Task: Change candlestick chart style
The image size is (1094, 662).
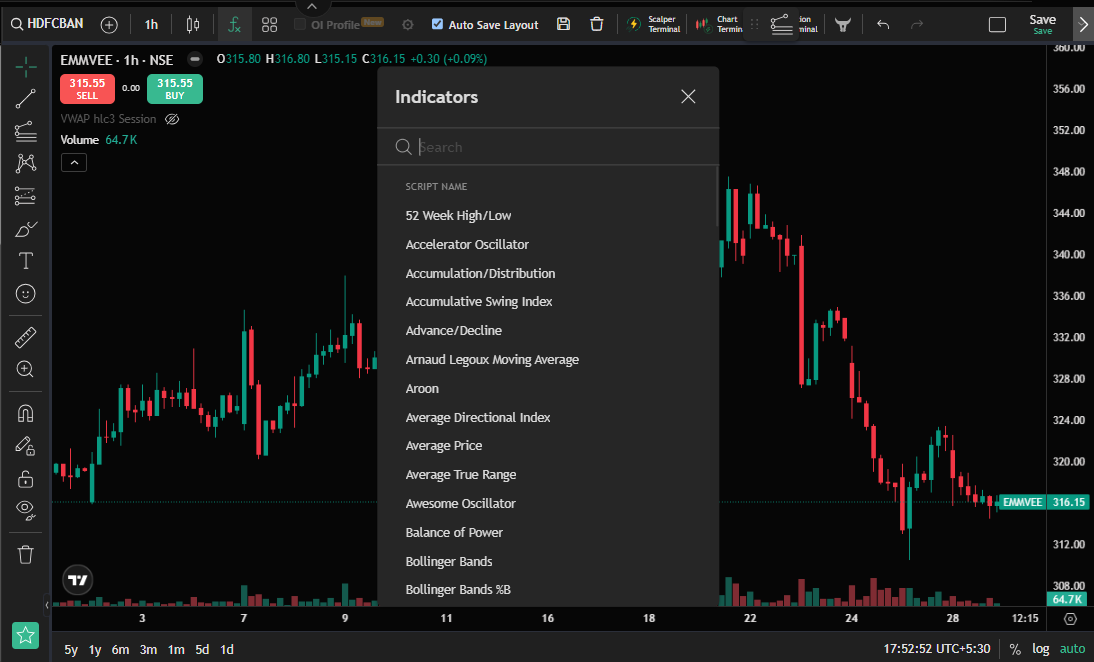Action: coord(193,25)
